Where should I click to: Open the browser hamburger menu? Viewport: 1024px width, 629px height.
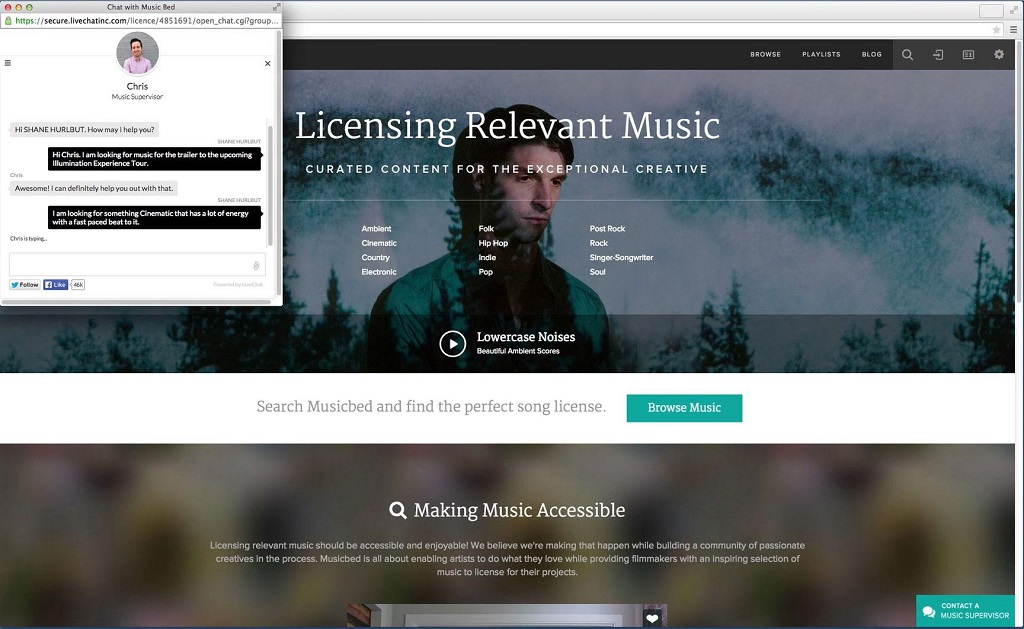point(1014,29)
